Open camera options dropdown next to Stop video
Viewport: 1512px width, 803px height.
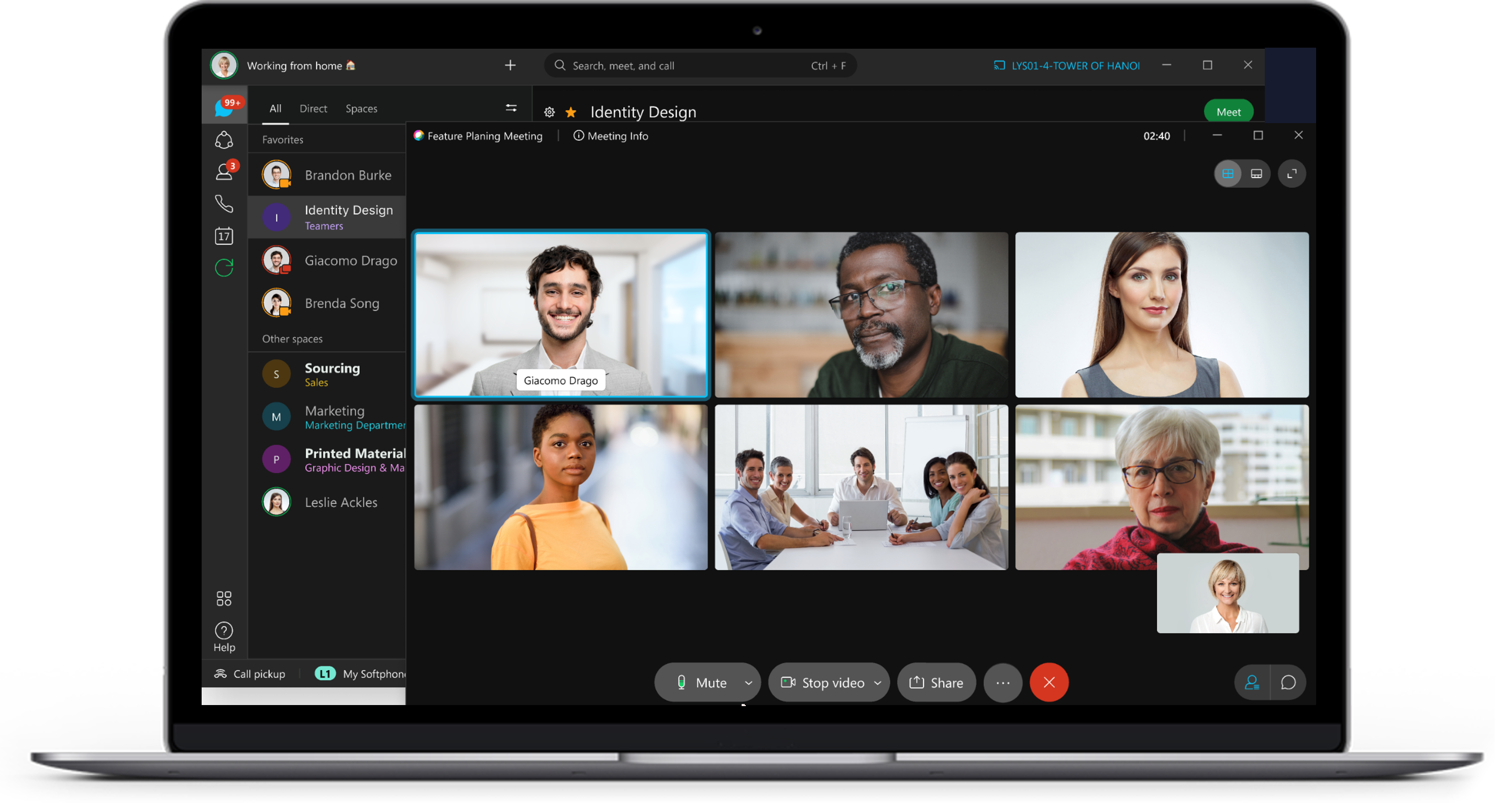tap(877, 683)
